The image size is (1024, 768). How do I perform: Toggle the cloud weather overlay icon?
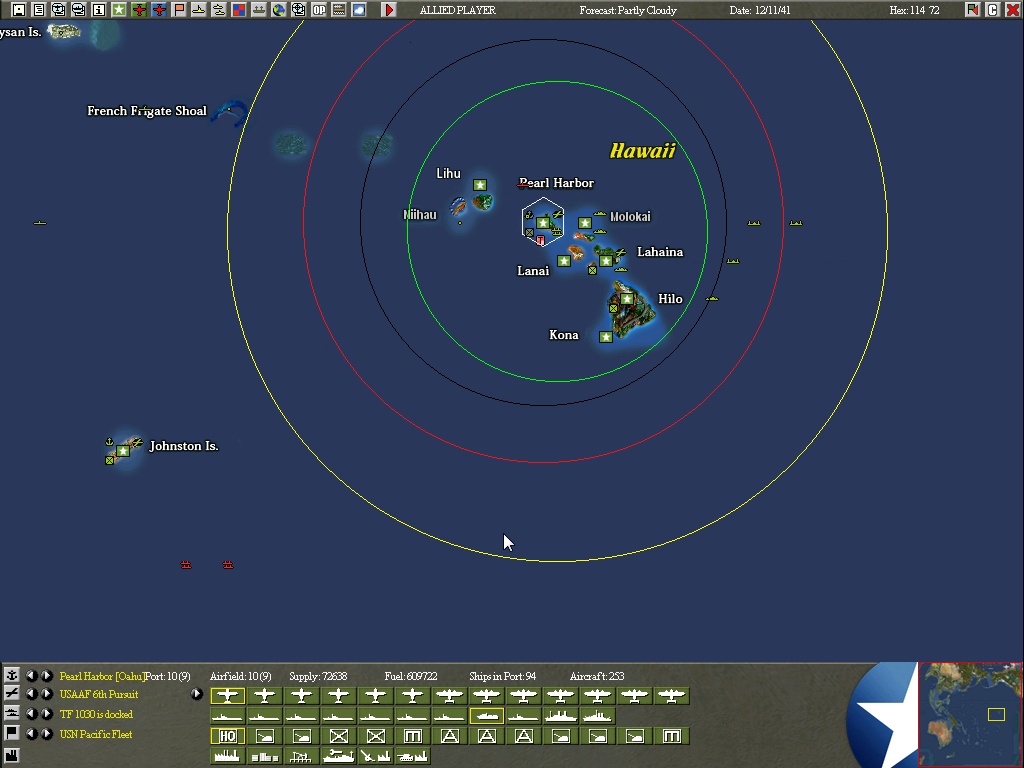click(x=359, y=10)
